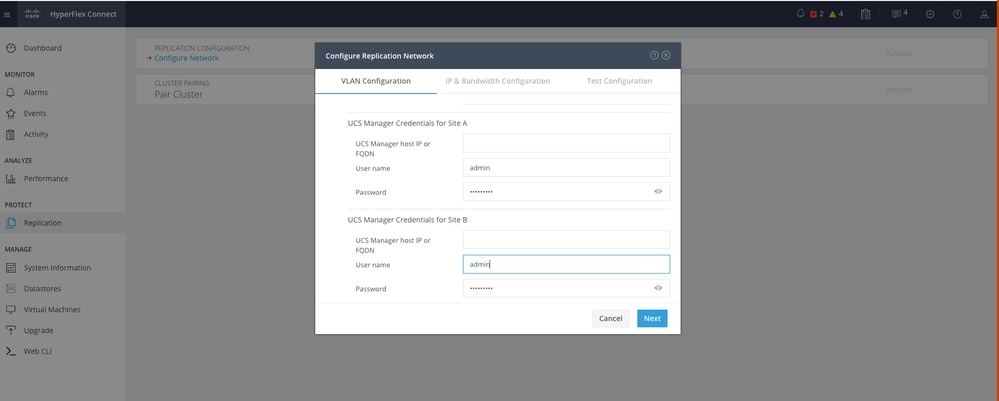Click the Dashboard gauge icon
The height and width of the screenshot is (401, 999).
10,48
